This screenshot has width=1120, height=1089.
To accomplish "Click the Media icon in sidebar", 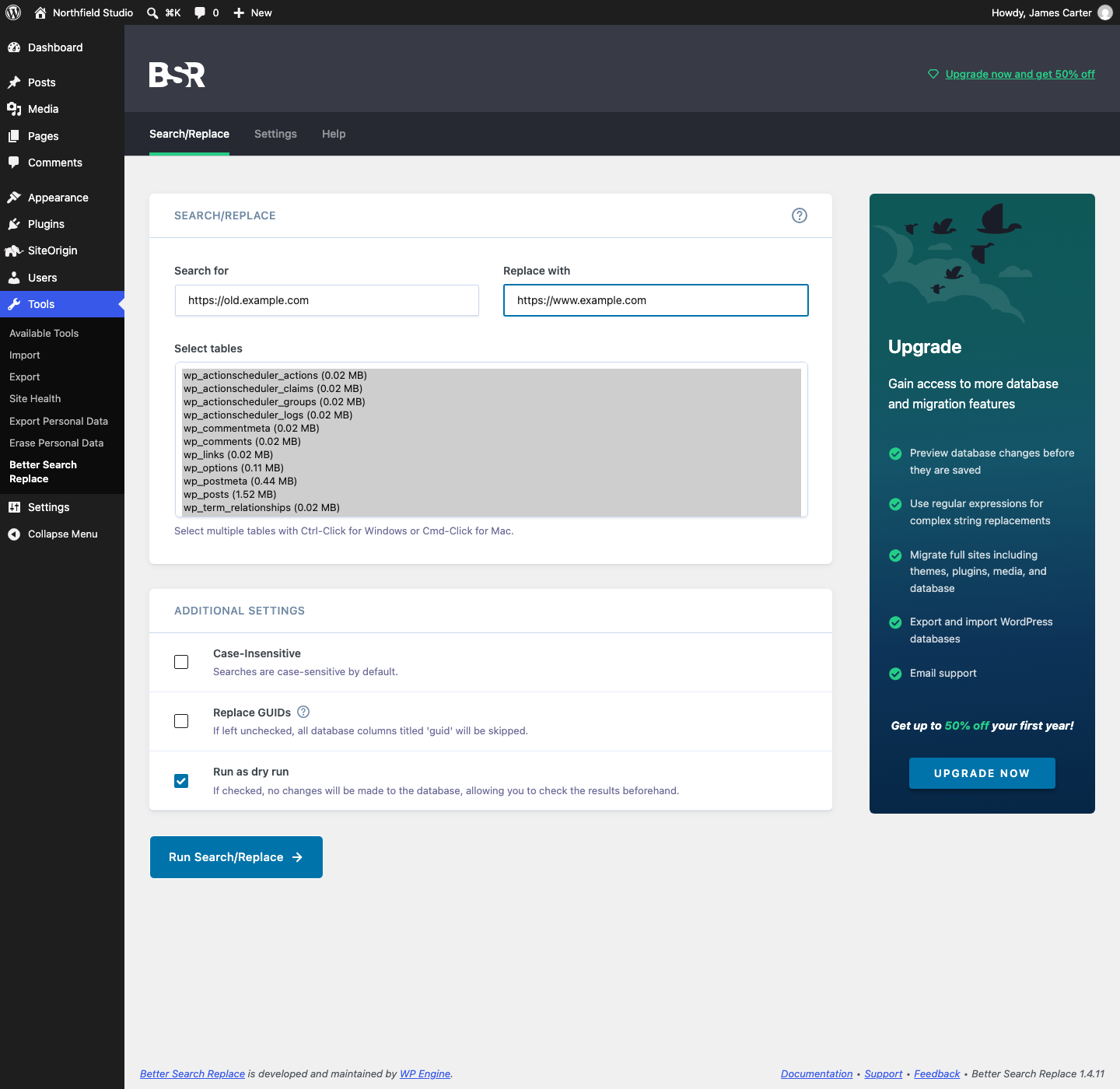I will pos(14,109).
